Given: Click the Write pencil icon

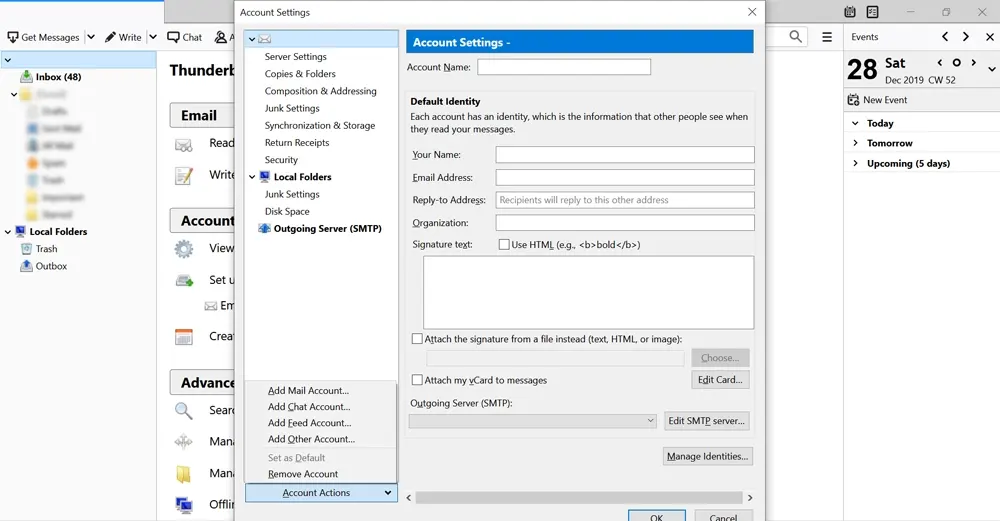Looking at the screenshot, I should pos(110,37).
